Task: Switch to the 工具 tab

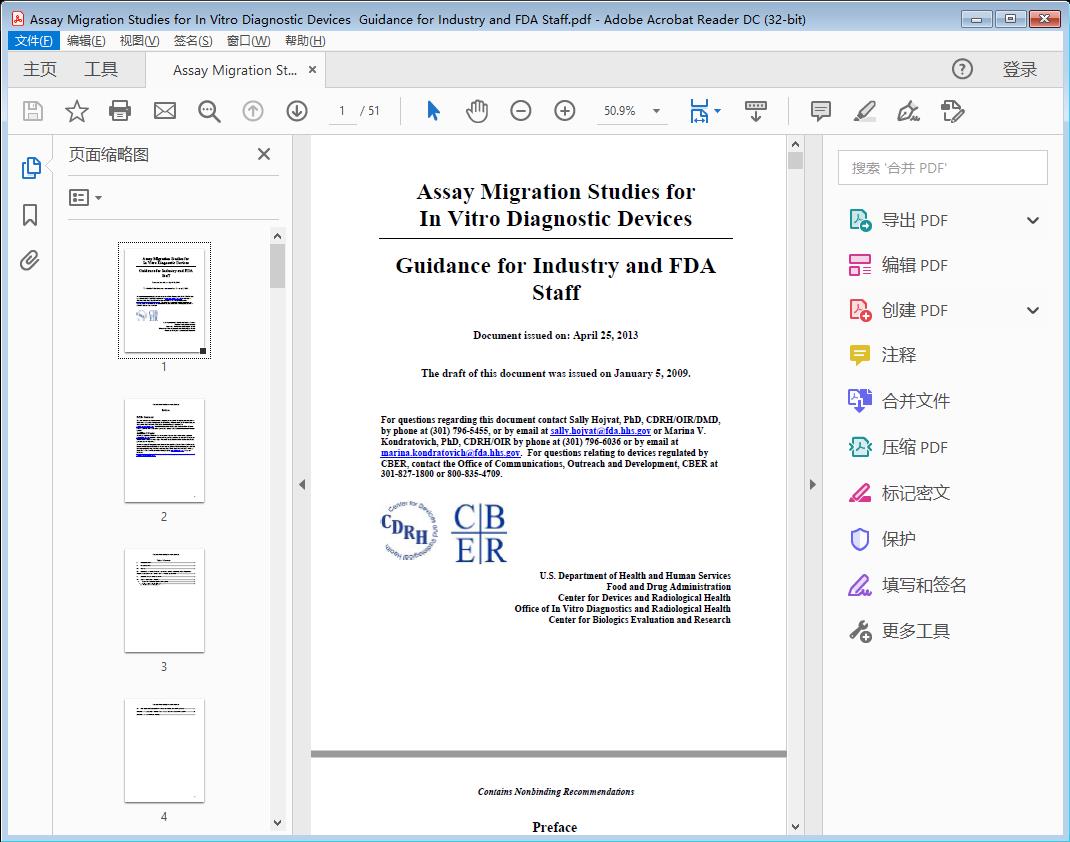Action: (101, 69)
